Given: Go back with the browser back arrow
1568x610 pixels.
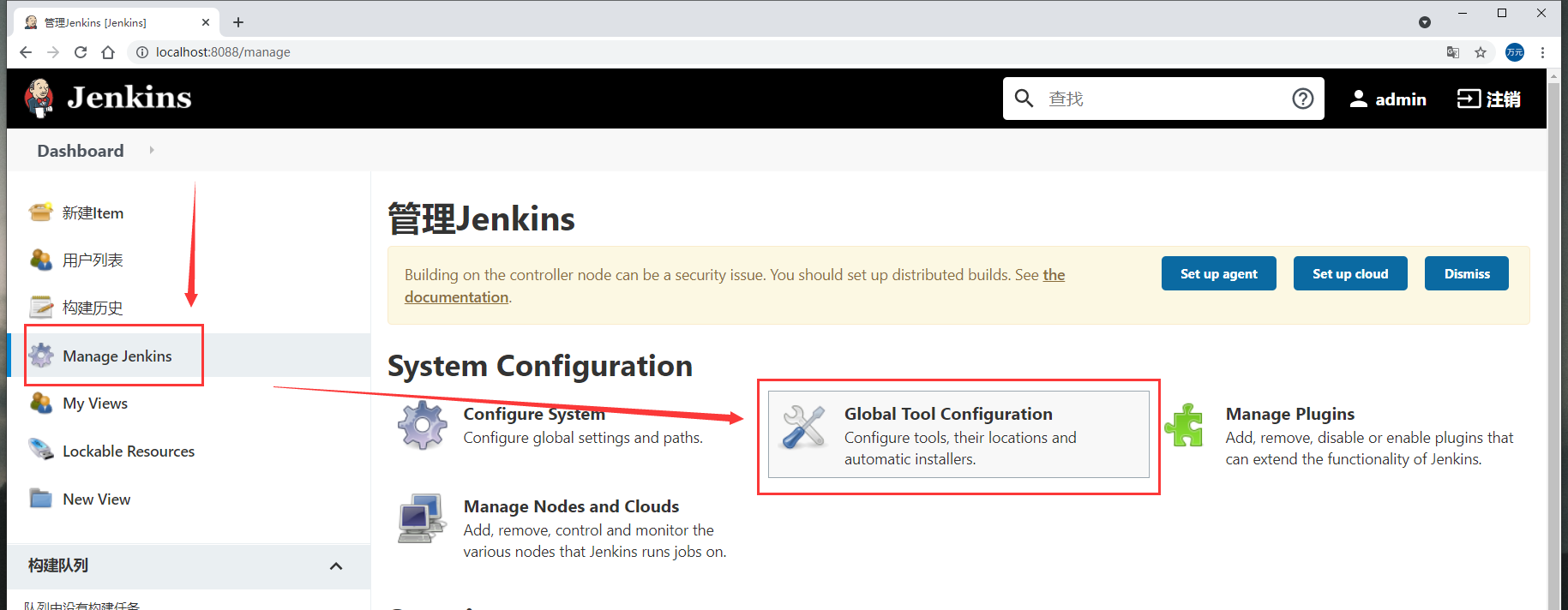Looking at the screenshot, I should click(x=26, y=52).
